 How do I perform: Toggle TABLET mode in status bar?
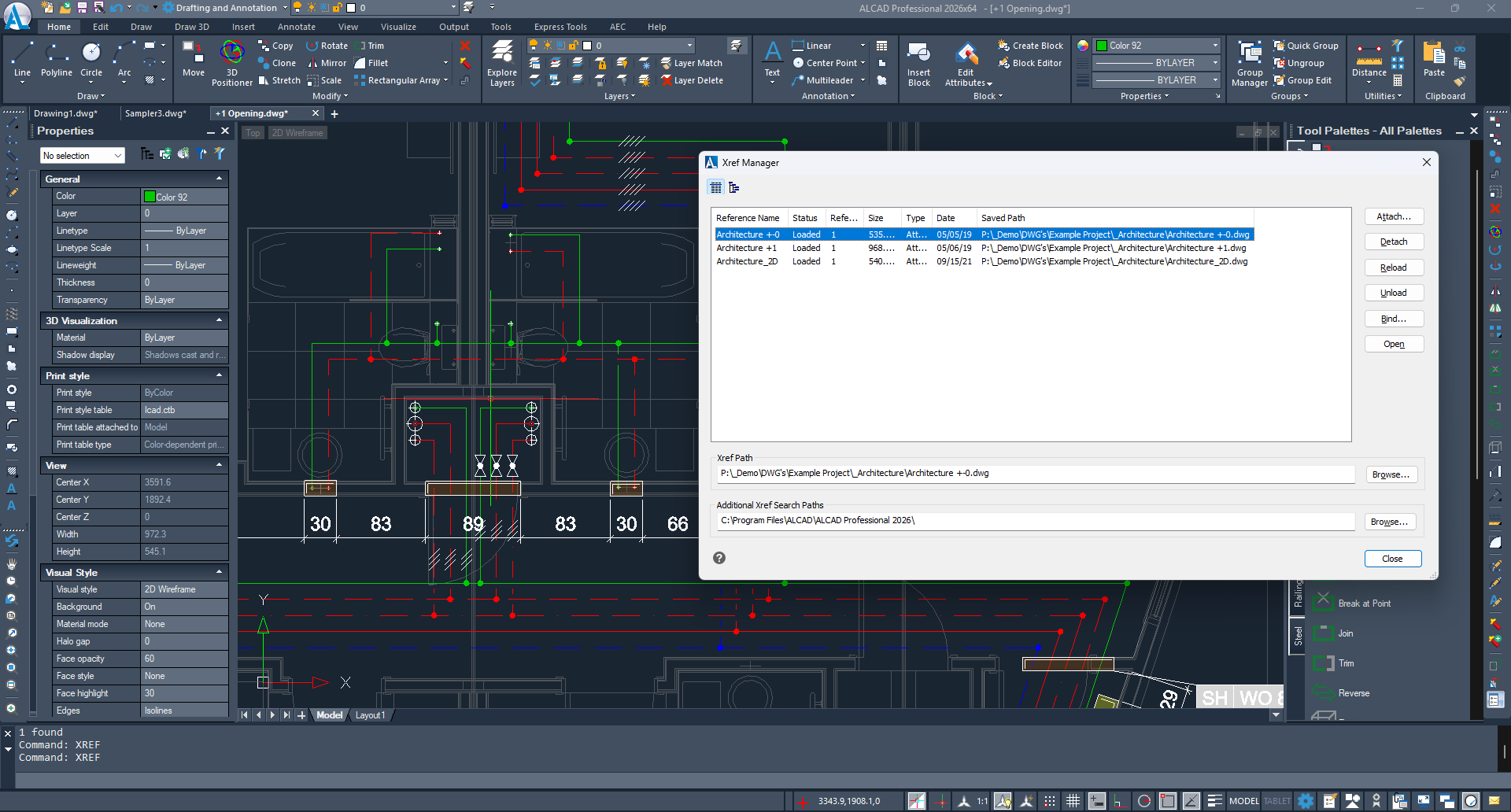click(1276, 801)
